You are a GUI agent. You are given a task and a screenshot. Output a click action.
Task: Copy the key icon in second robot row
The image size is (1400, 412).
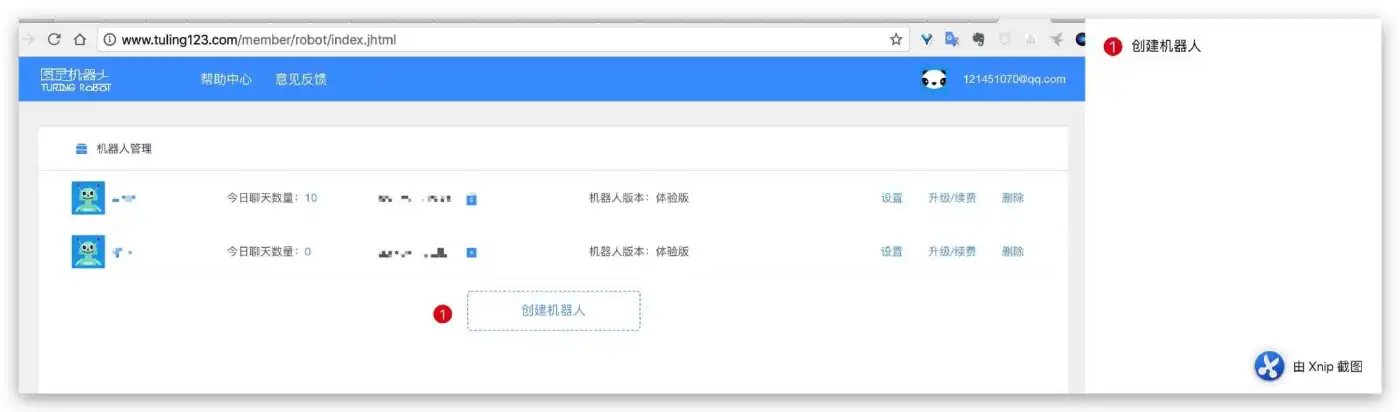click(472, 252)
